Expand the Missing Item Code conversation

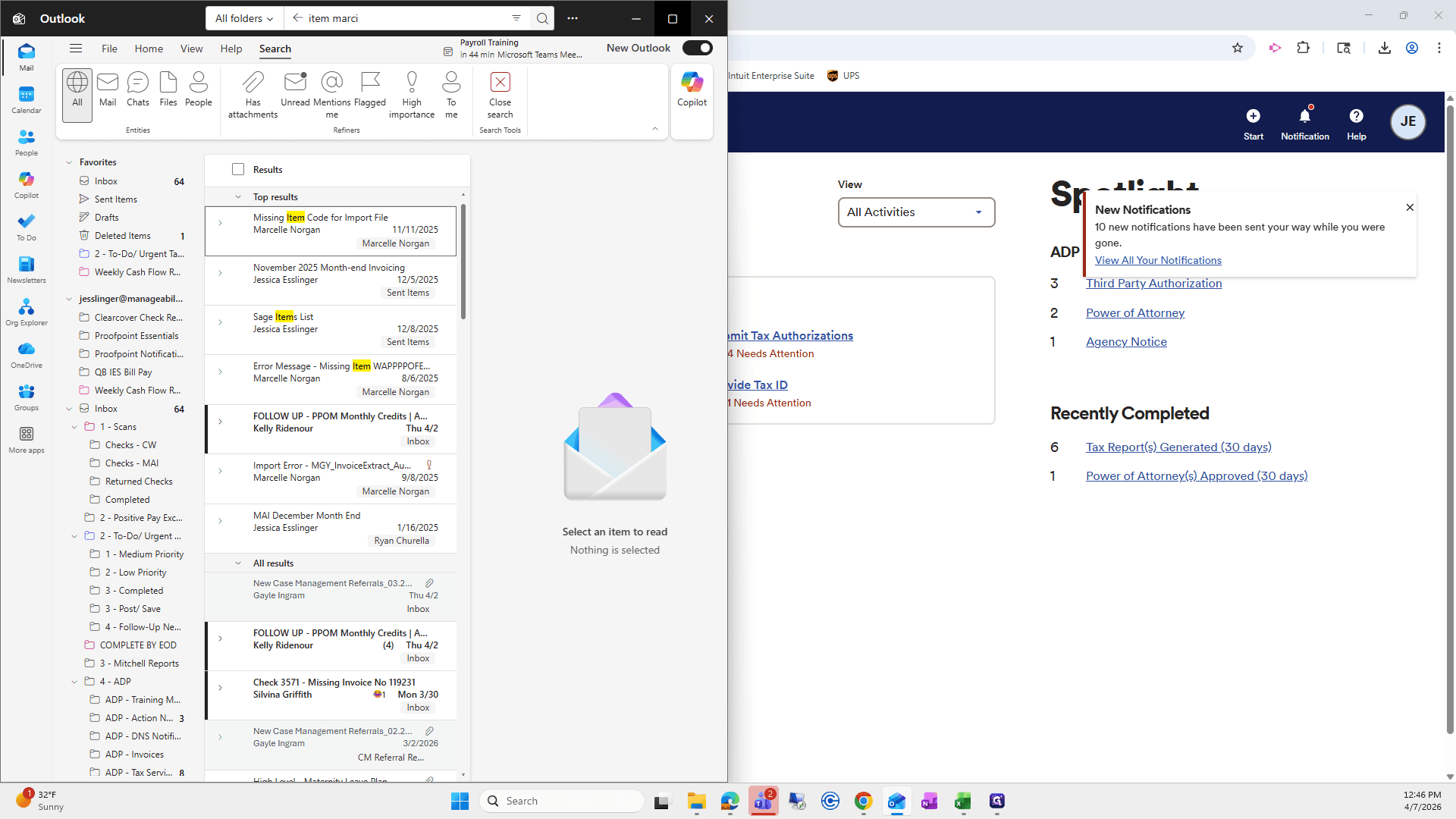coord(220,223)
